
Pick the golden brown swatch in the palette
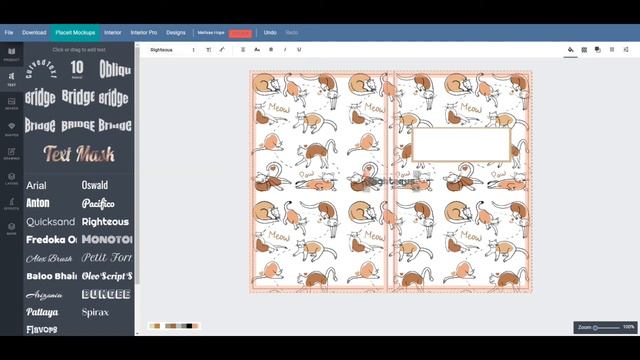tap(157, 326)
